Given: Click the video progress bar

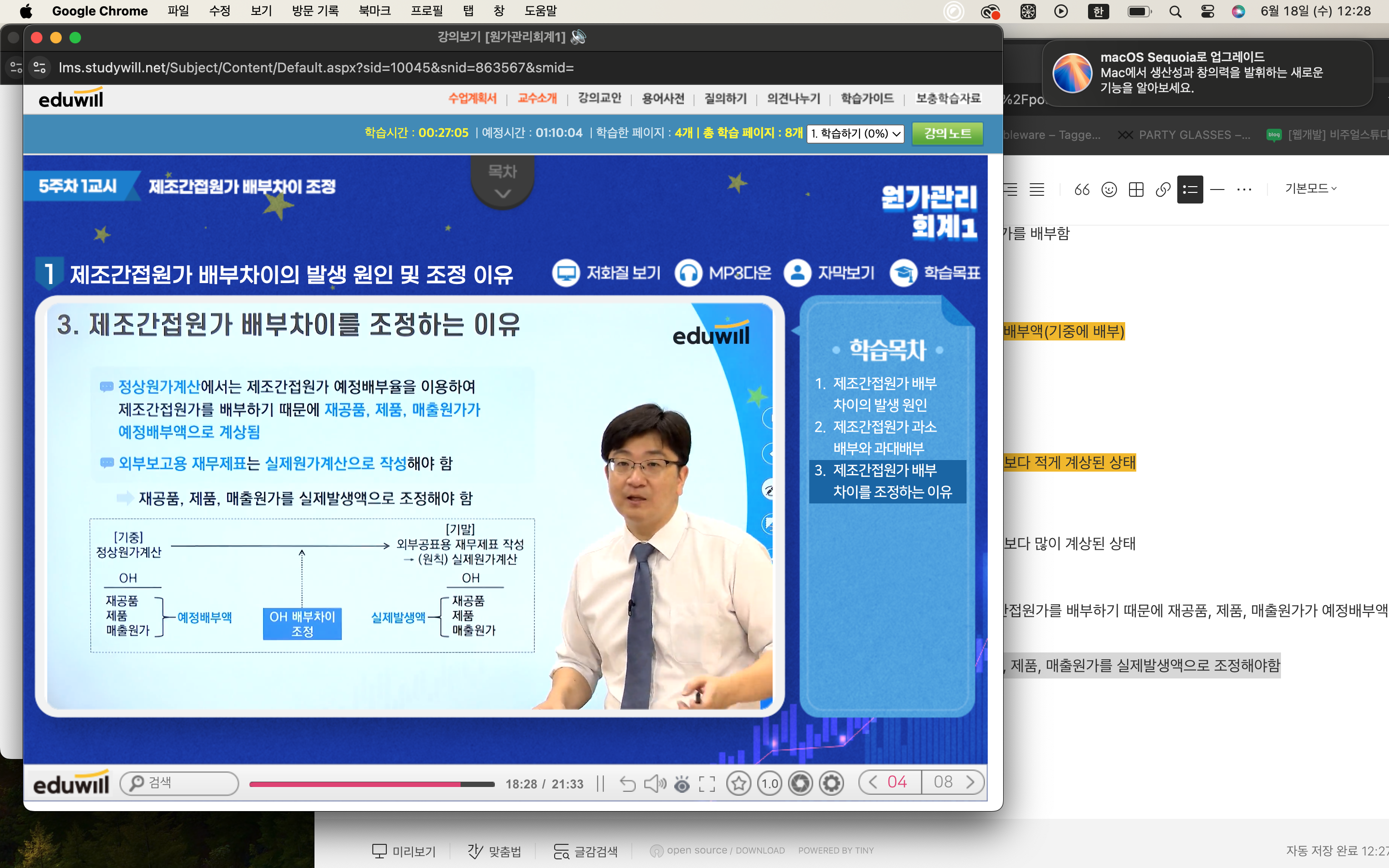Looking at the screenshot, I should (371, 784).
